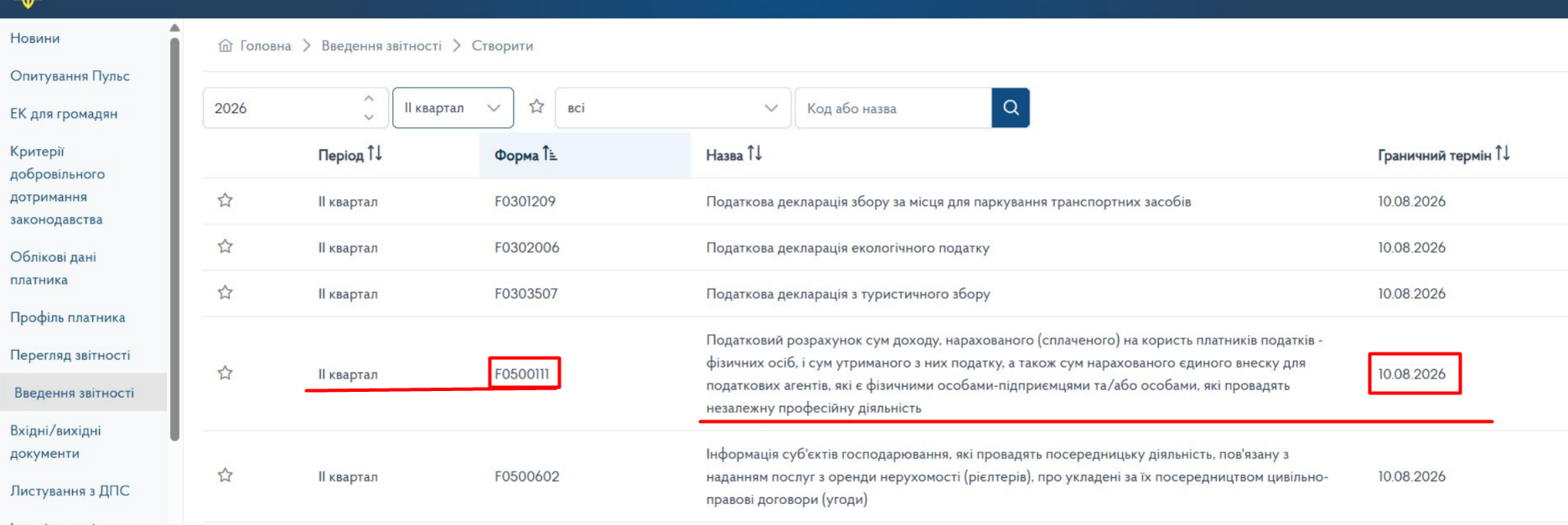Open the ІІ квартал period dropdown
This screenshot has height=525, width=1568.
pyautogui.click(x=453, y=108)
